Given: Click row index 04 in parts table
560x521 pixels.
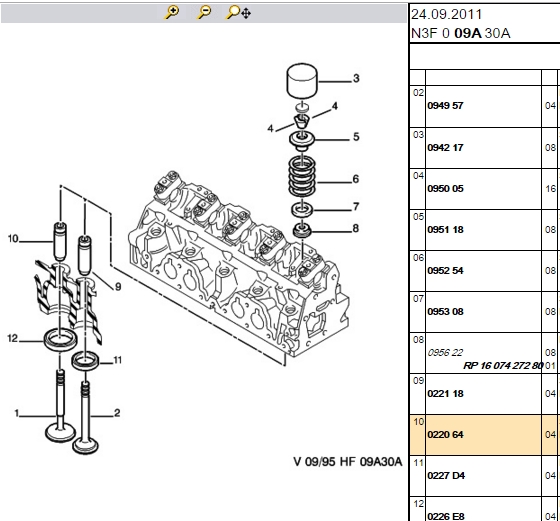Looking at the screenshot, I should (x=418, y=176).
